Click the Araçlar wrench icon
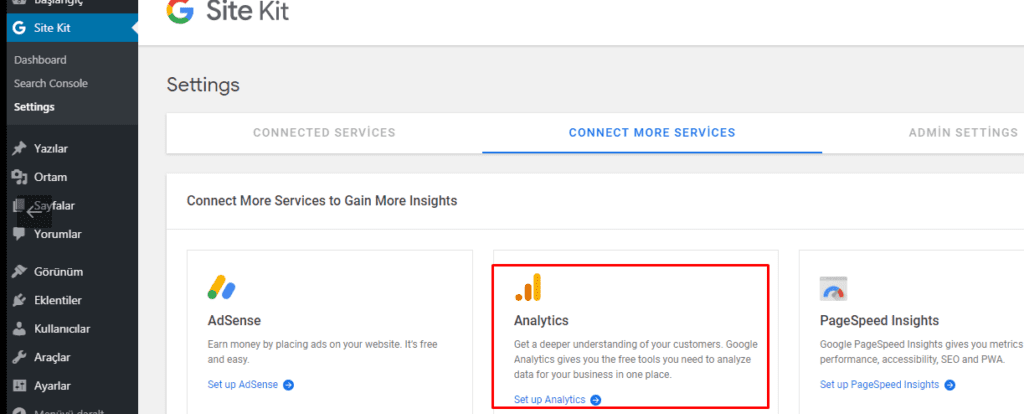1024x414 pixels. (20, 357)
